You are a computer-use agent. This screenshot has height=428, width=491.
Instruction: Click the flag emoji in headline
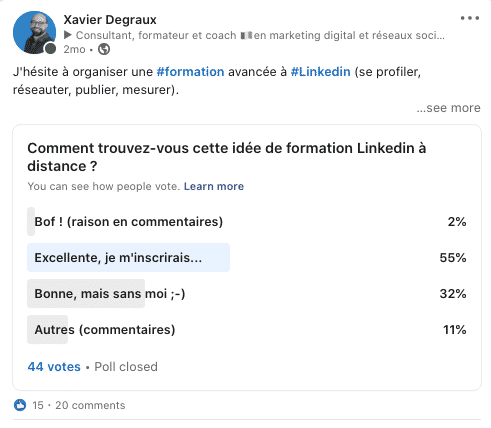246,35
